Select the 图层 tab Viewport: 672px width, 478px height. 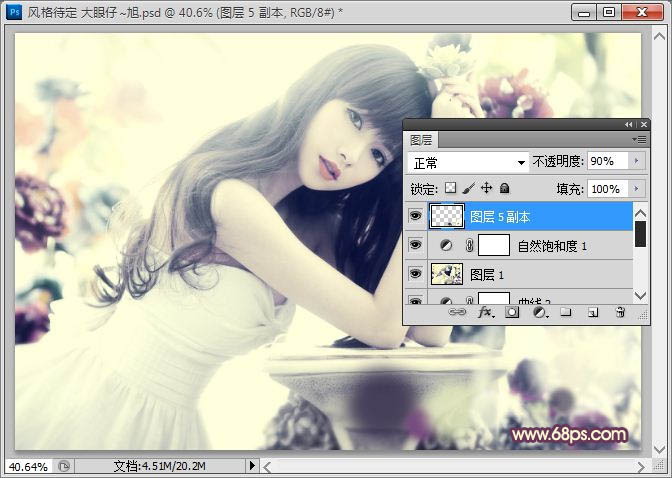422,141
